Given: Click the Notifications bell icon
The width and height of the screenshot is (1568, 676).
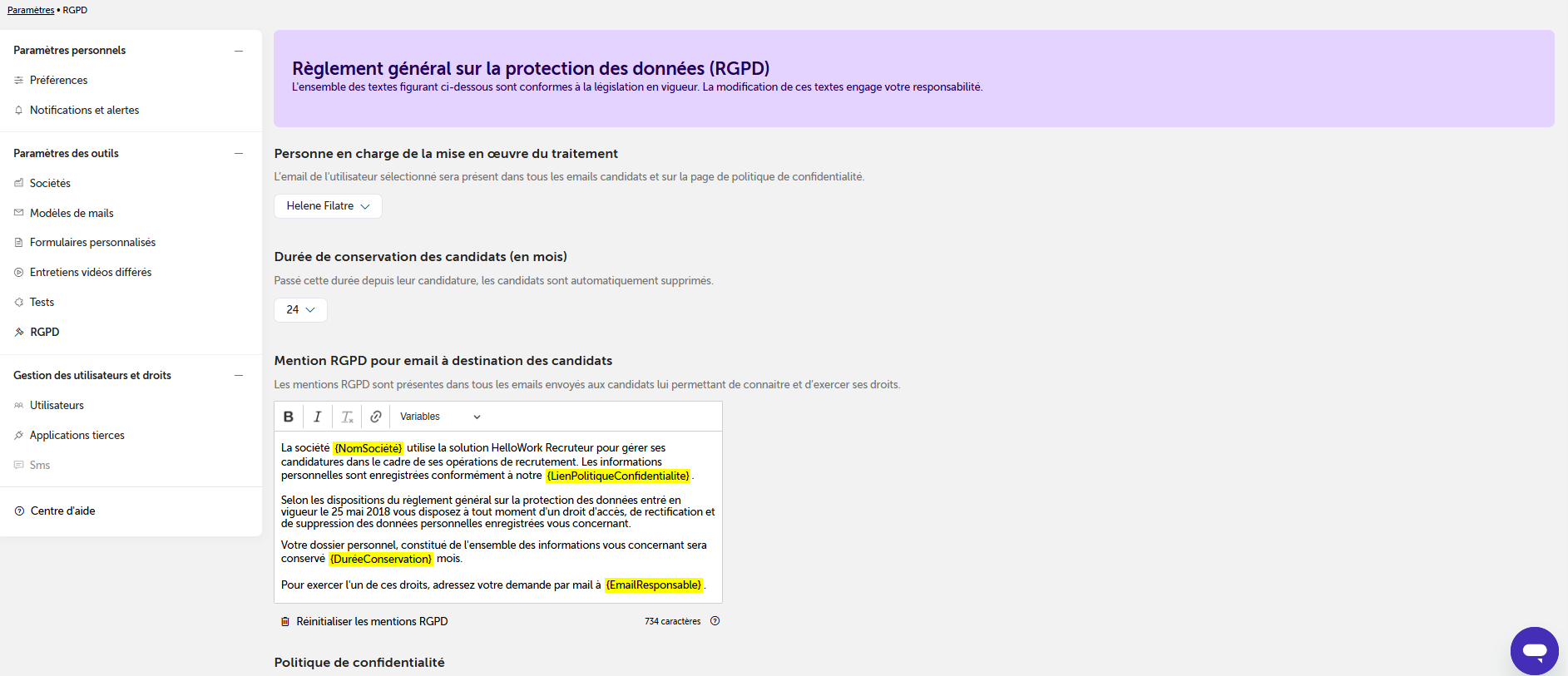Looking at the screenshot, I should tap(18, 111).
